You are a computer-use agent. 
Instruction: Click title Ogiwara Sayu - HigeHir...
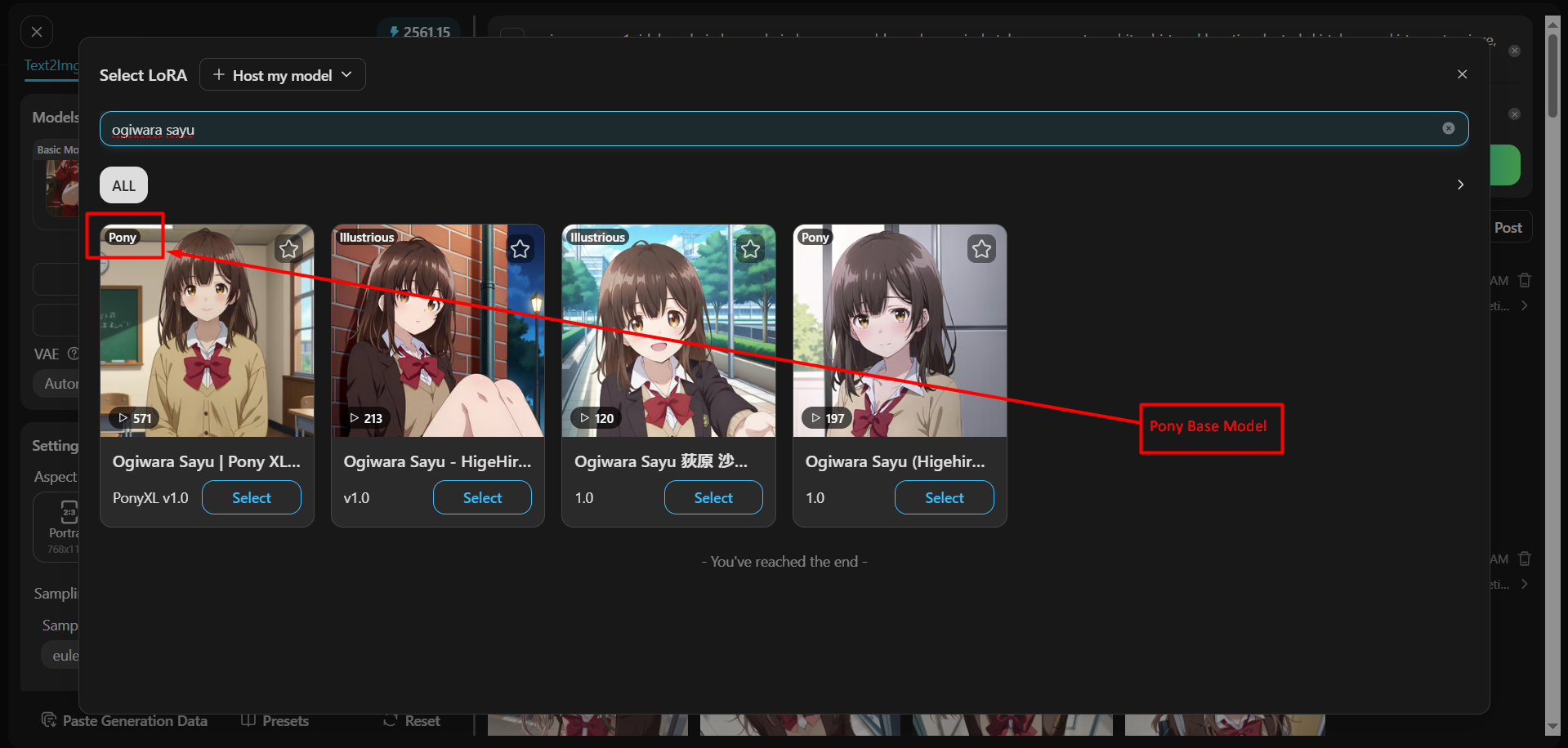437,461
